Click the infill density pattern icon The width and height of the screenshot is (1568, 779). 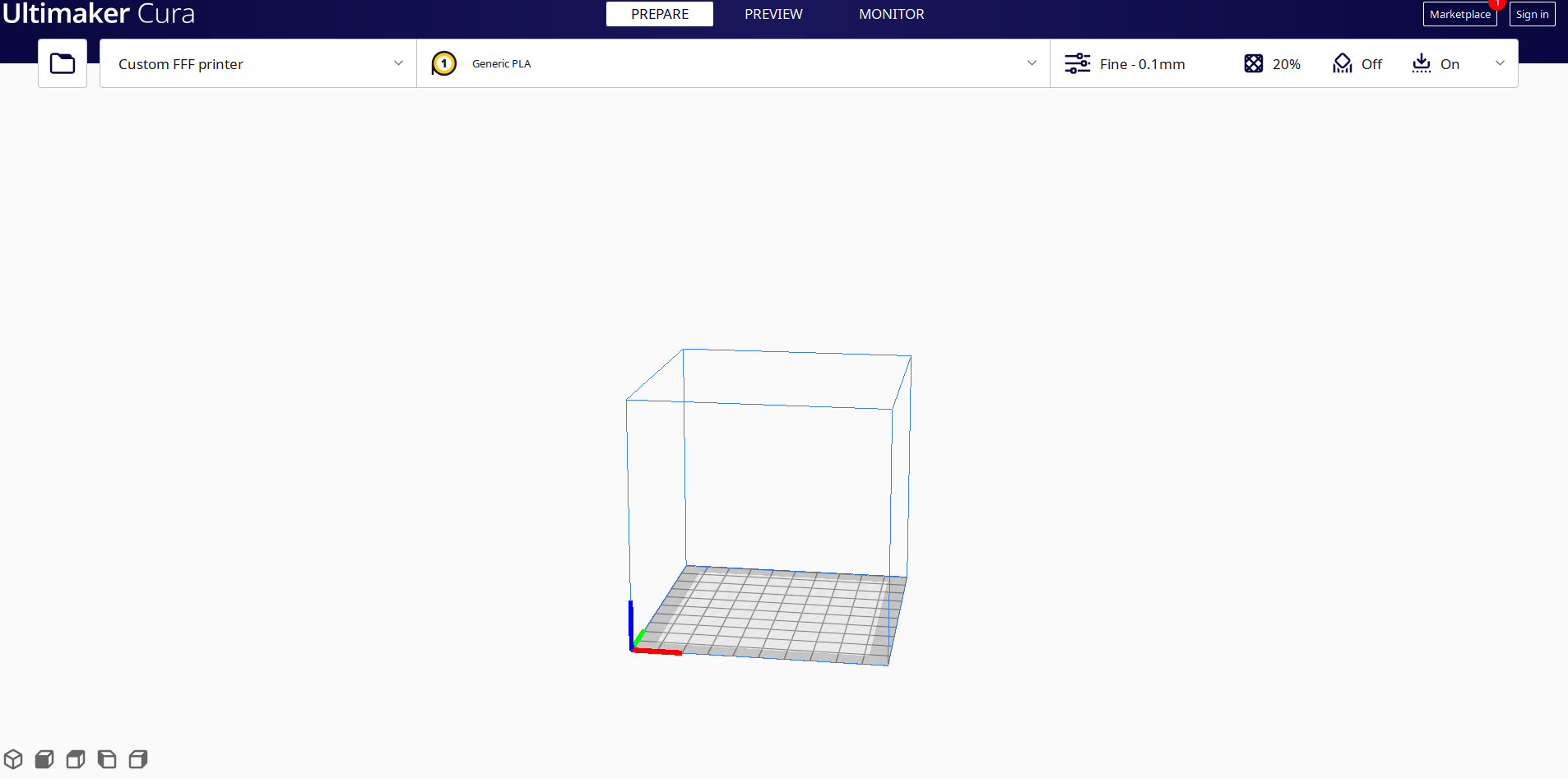[1253, 63]
